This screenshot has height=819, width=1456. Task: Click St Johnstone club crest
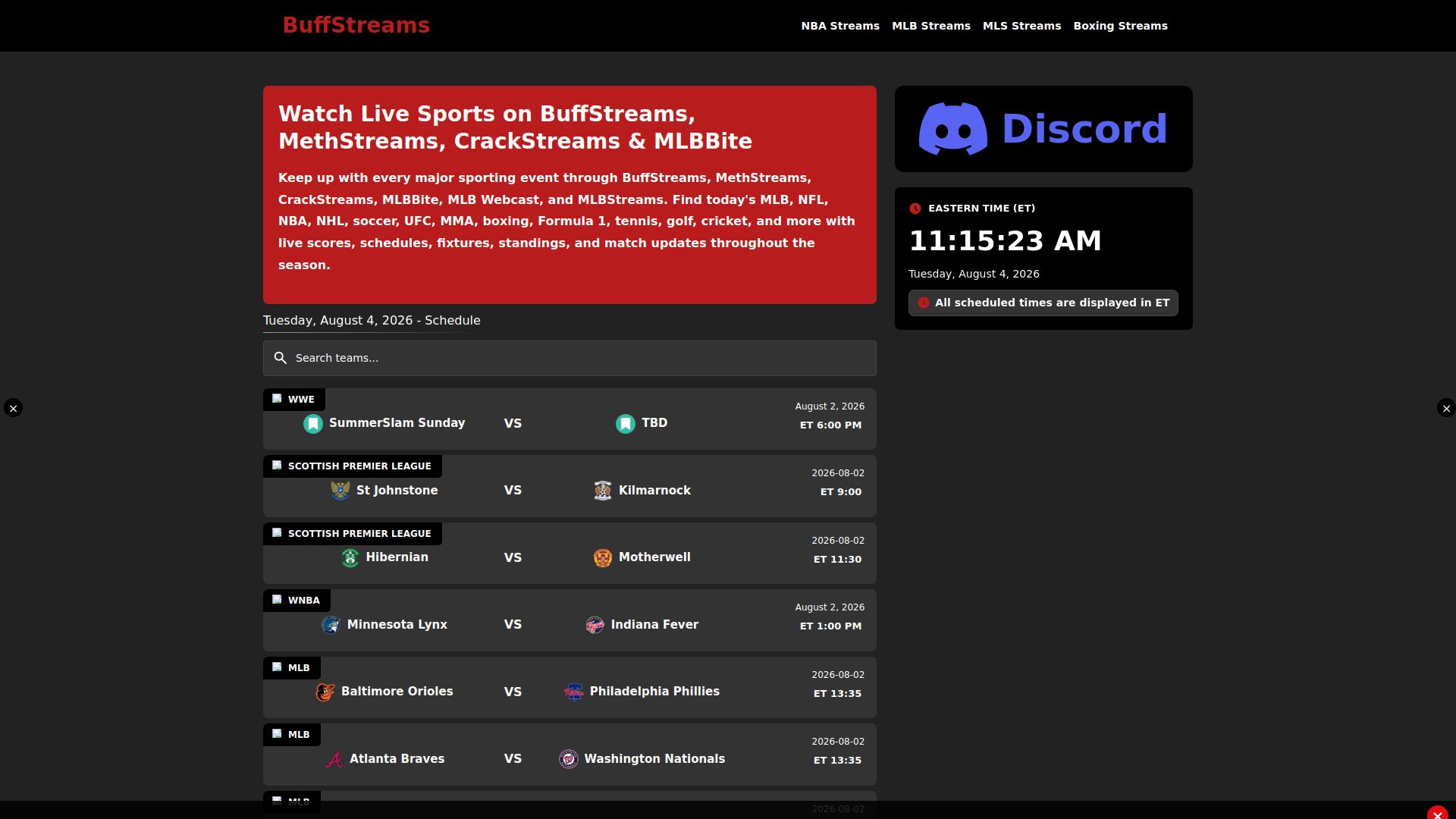pos(340,491)
